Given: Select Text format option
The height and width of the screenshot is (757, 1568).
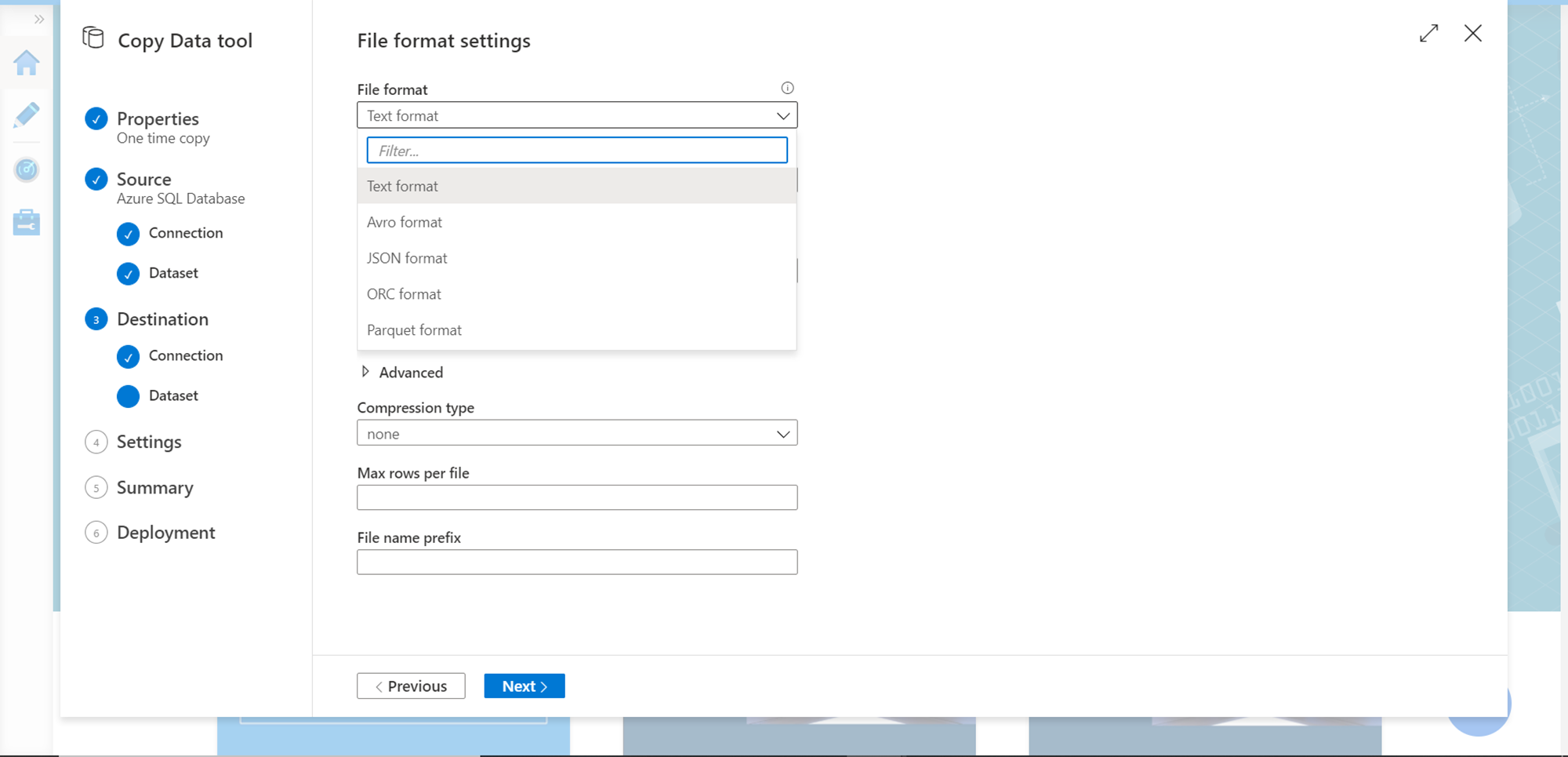Looking at the screenshot, I should [x=577, y=186].
